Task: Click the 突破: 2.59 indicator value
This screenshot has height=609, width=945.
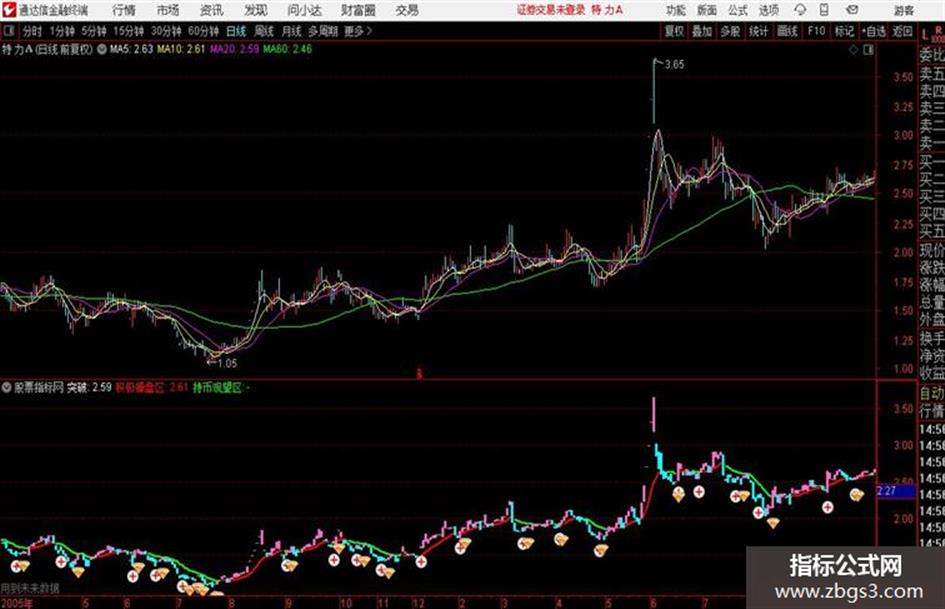Action: (89, 388)
